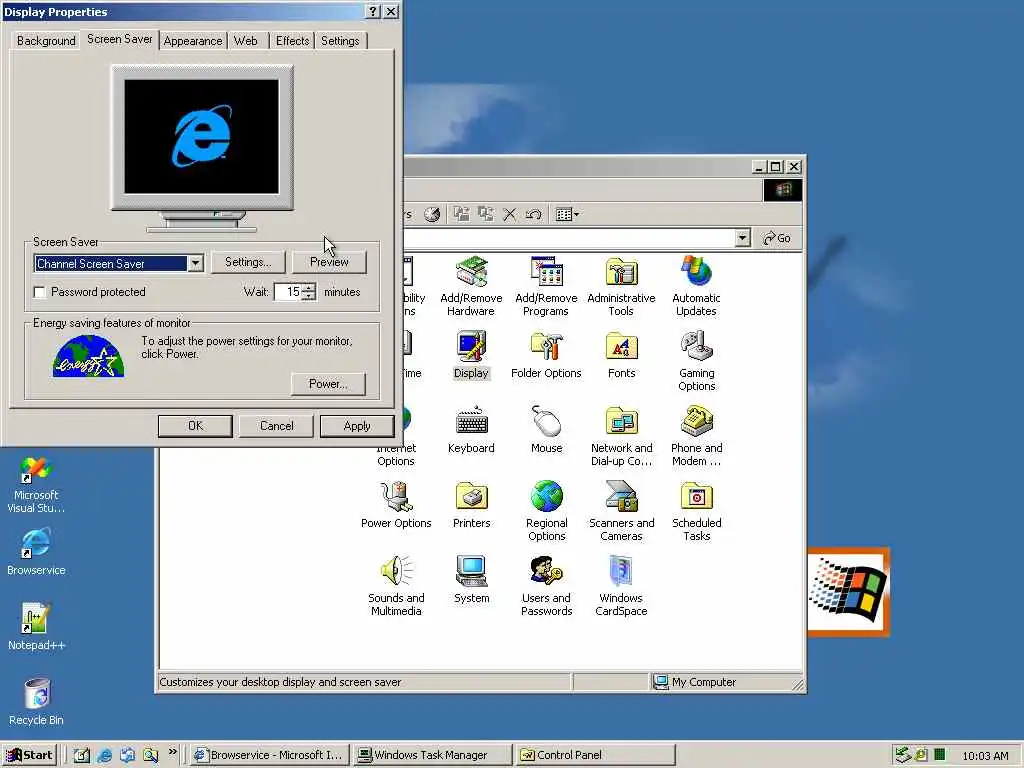Open the Mouse control panel icon
The width and height of the screenshot is (1024, 768).
(546, 429)
